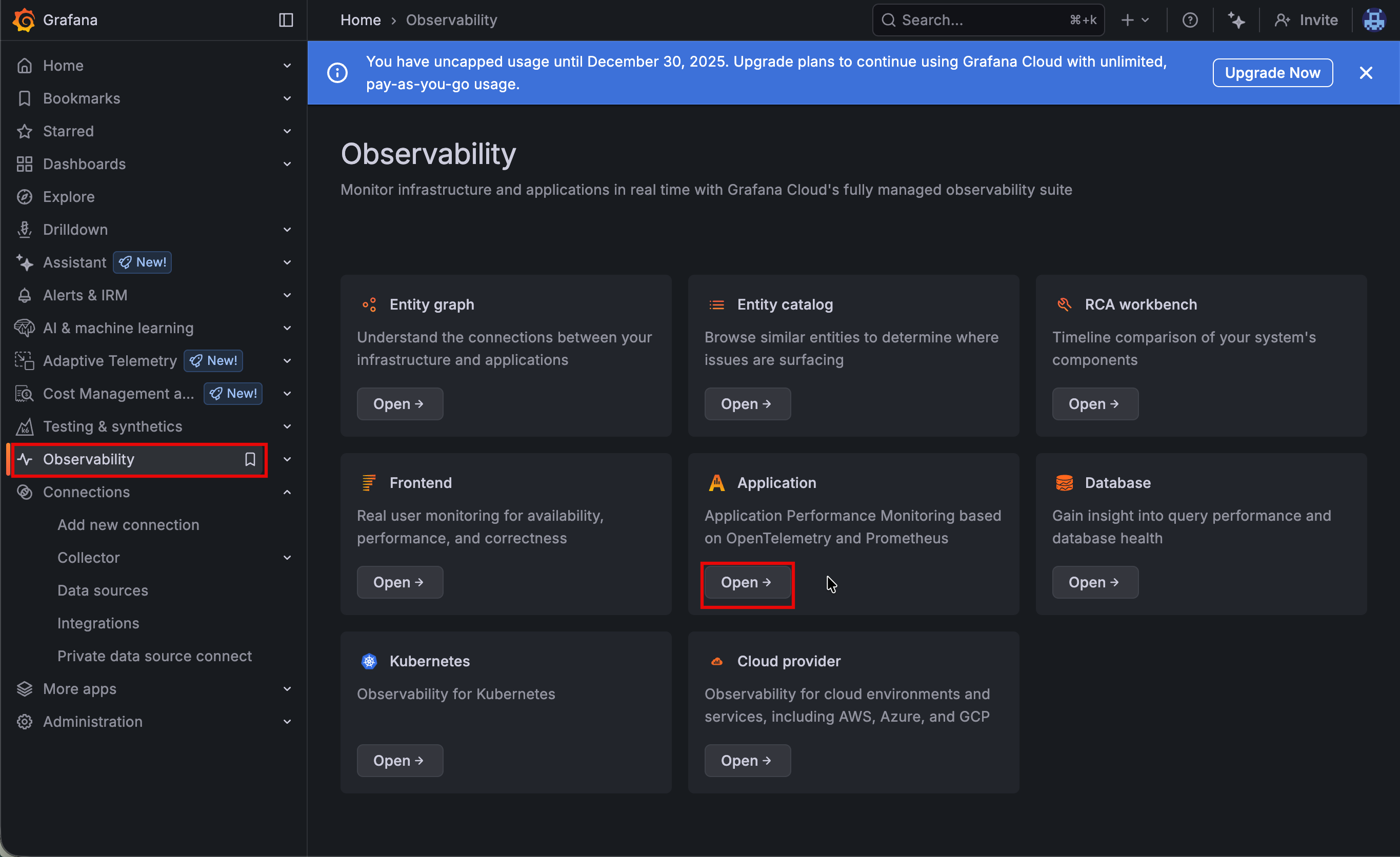Viewport: 1400px width, 857px height.
Task: Click the Home house icon in sidebar
Action: click(x=25, y=66)
